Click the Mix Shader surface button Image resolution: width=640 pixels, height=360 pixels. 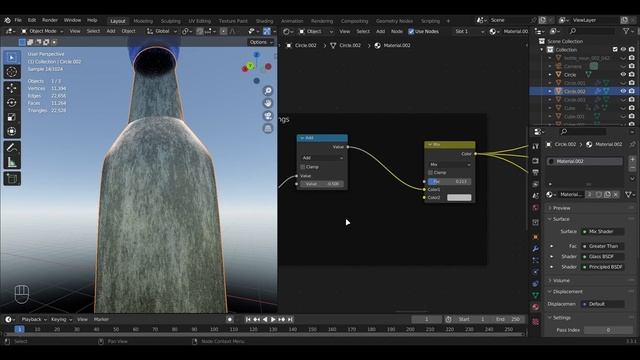(602, 231)
